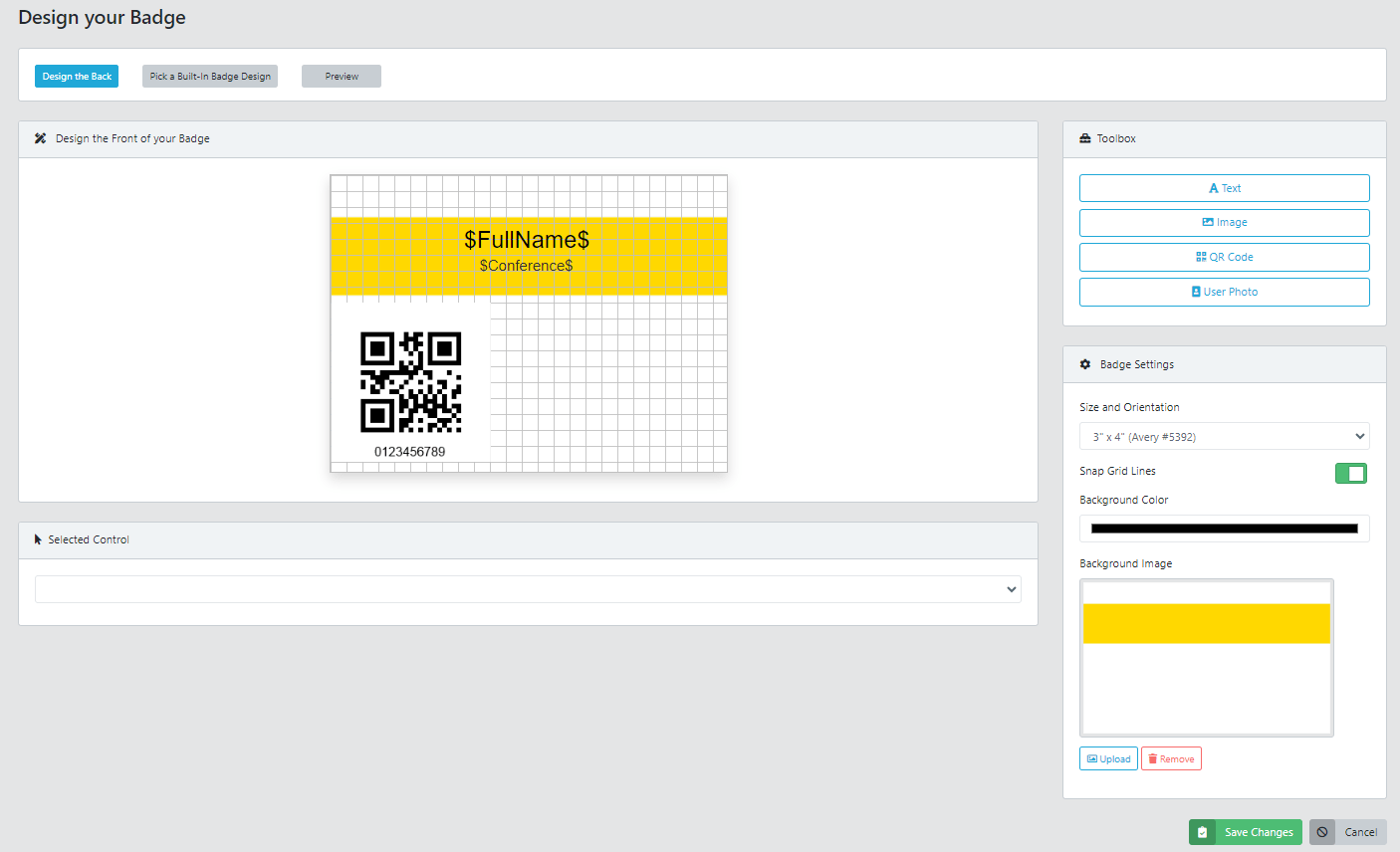Click the Design the Back button
Image resolution: width=1400 pixels, height=852 pixels.
(77, 77)
